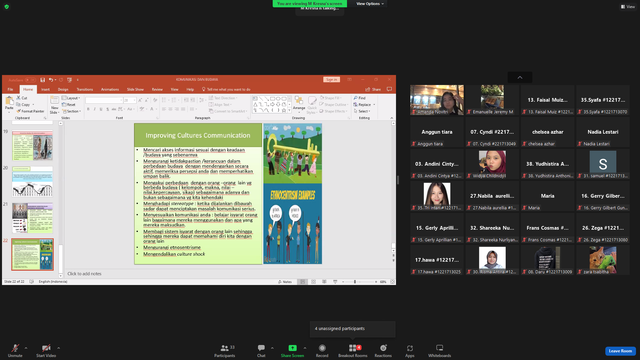Viewport: 640px width, 360px height.
Task: Open View Options dropdown at top
Action: point(370,4)
